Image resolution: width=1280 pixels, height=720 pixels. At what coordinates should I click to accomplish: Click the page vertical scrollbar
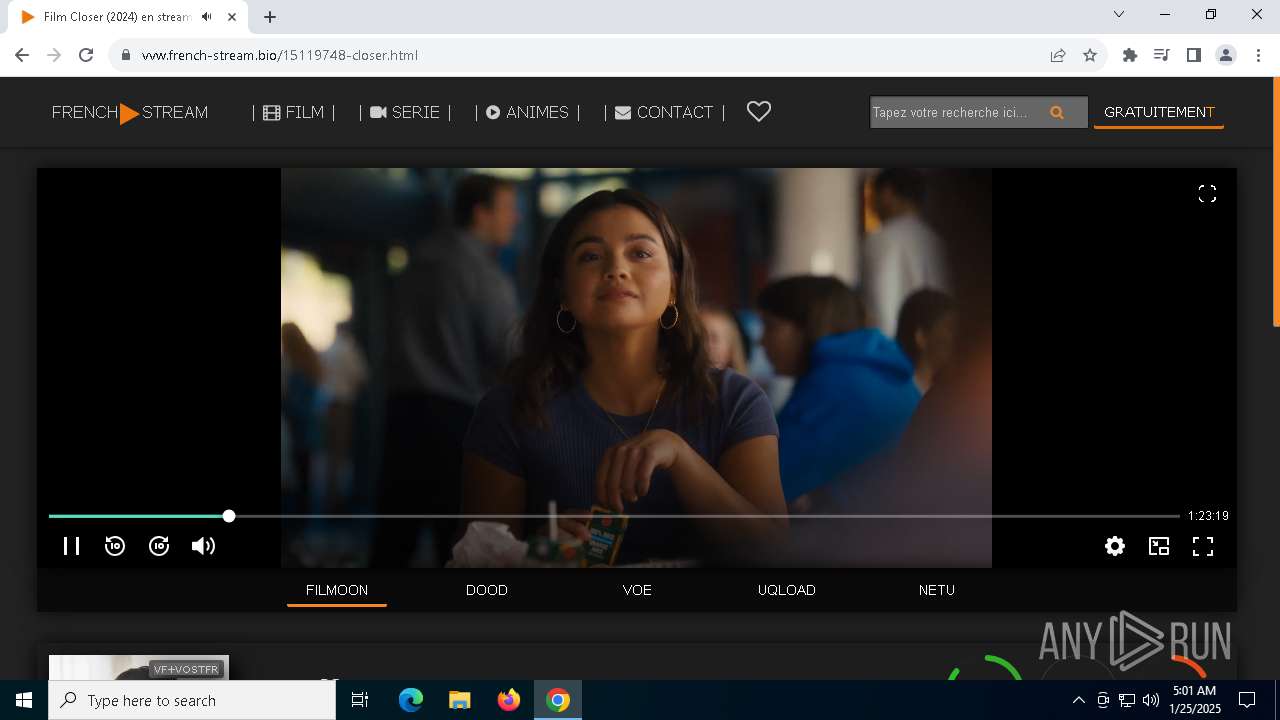(x=1275, y=202)
